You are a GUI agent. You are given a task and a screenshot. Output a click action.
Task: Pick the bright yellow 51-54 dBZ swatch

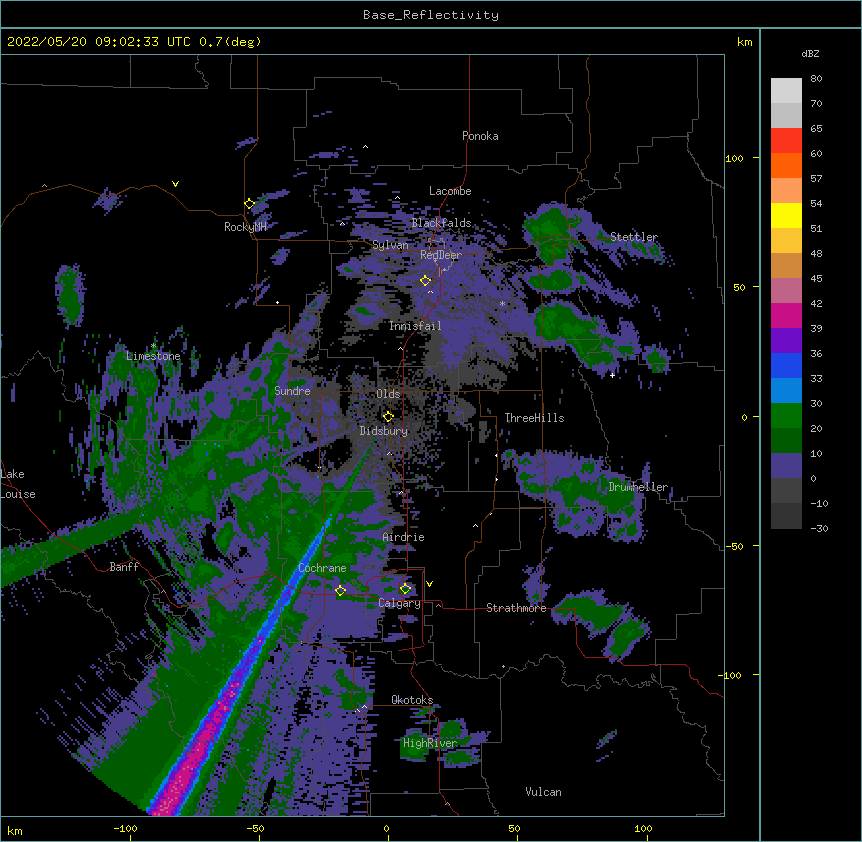(786, 215)
